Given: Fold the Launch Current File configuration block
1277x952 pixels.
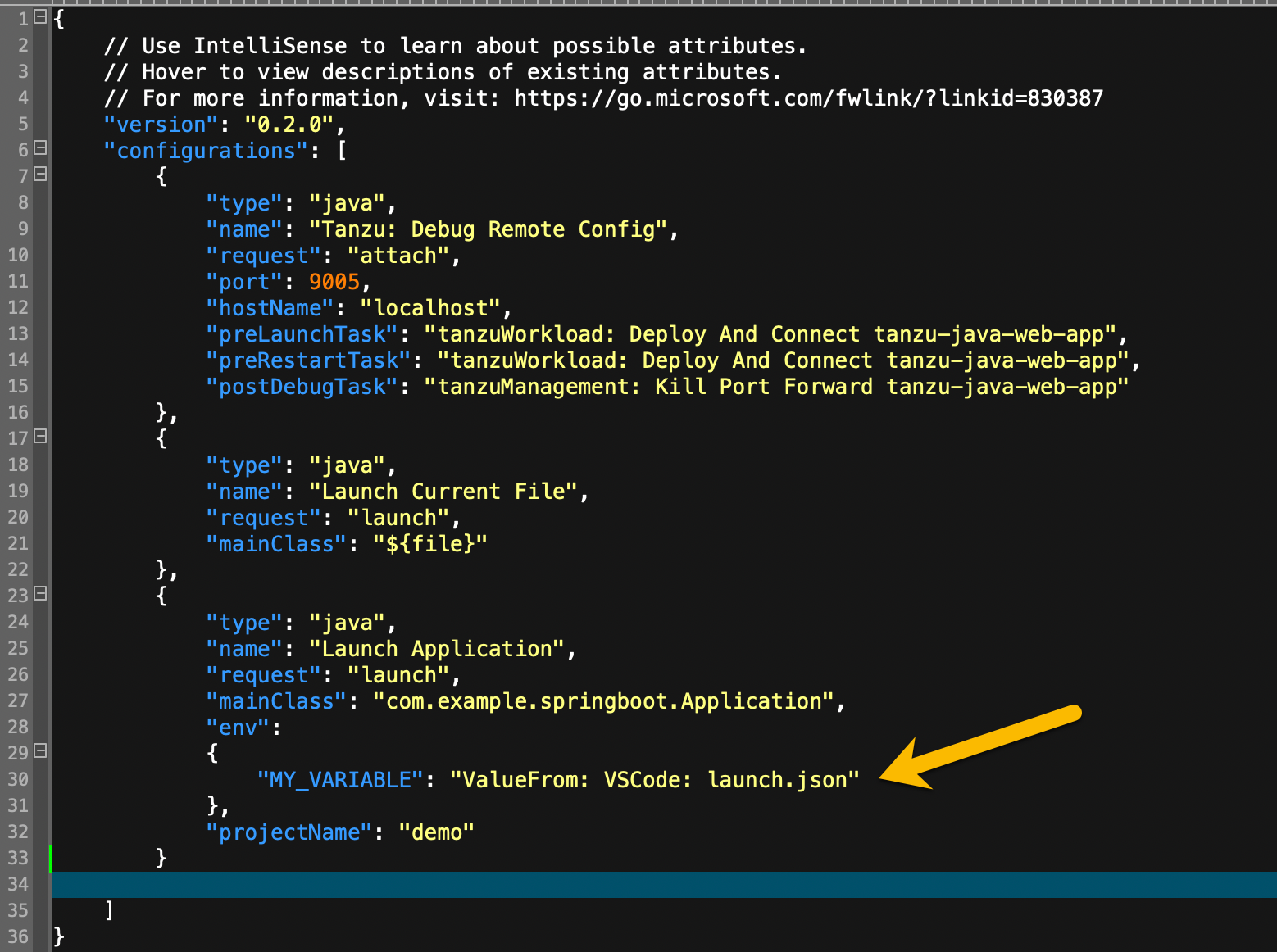Looking at the screenshot, I should click(40, 436).
